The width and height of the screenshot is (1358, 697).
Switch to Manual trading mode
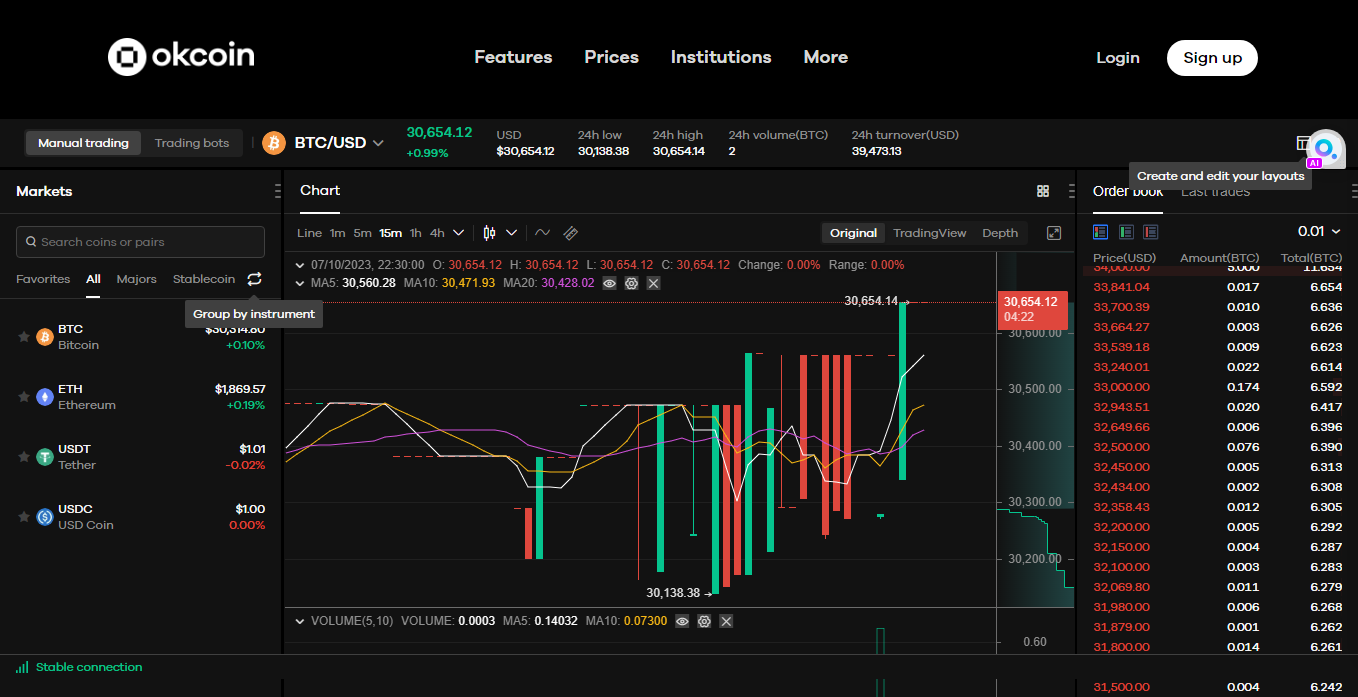(x=83, y=143)
